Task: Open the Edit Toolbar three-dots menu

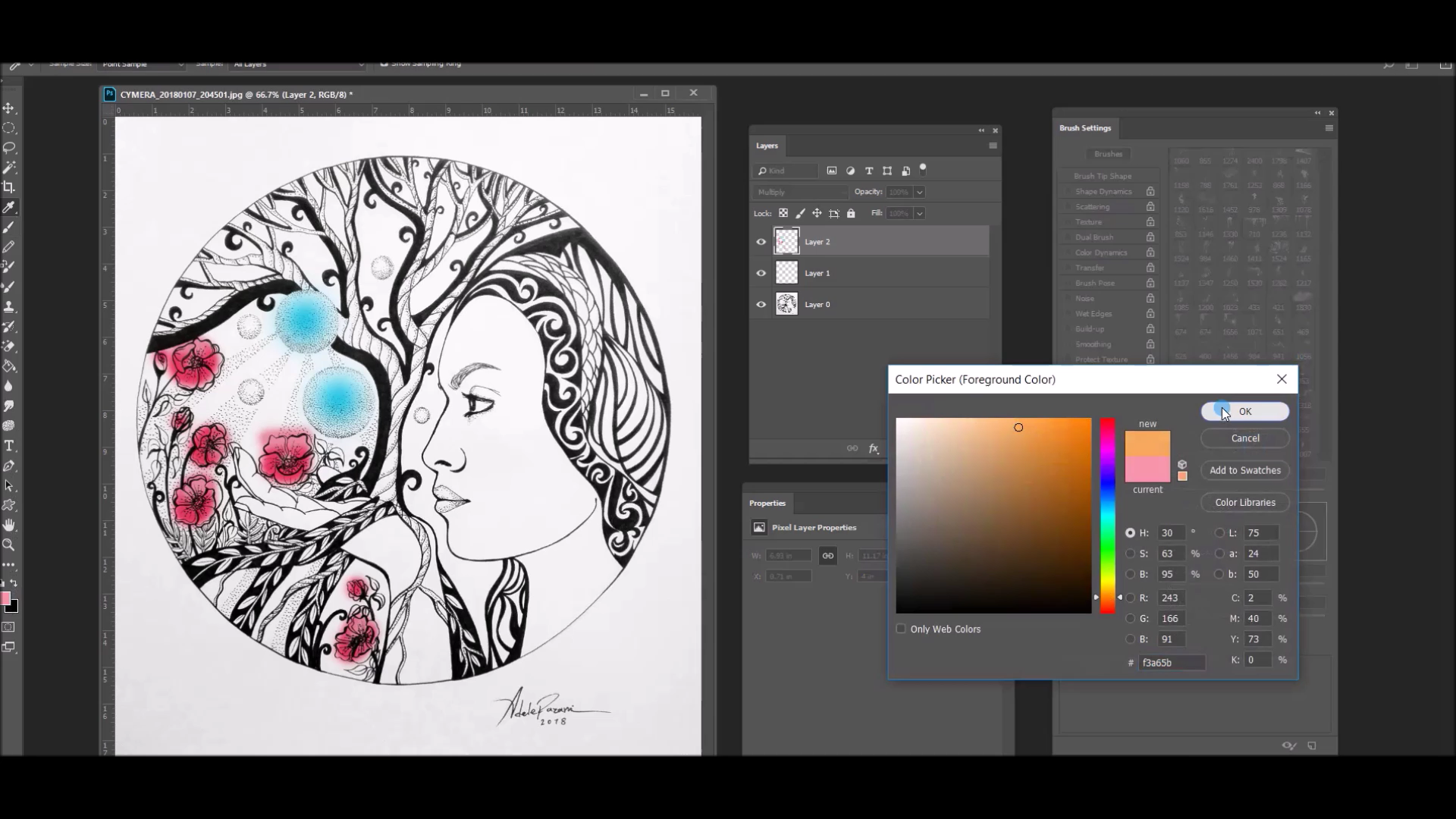Action: pos(9,565)
